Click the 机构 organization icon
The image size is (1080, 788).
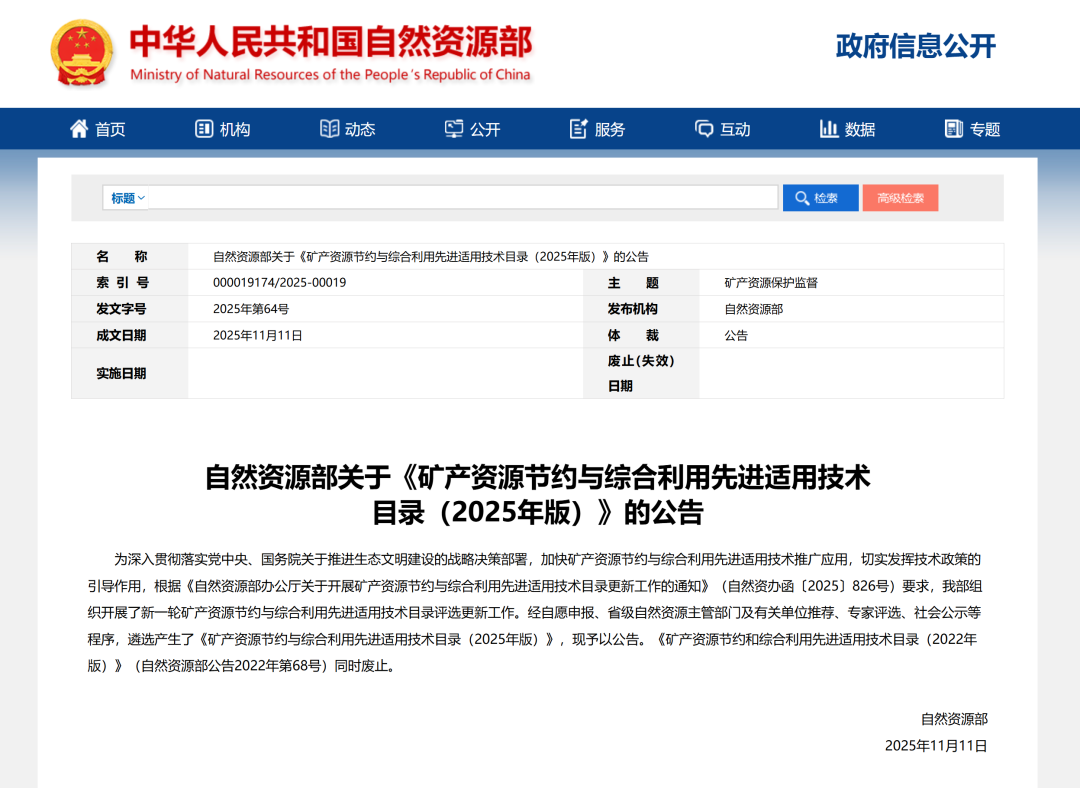click(x=204, y=129)
